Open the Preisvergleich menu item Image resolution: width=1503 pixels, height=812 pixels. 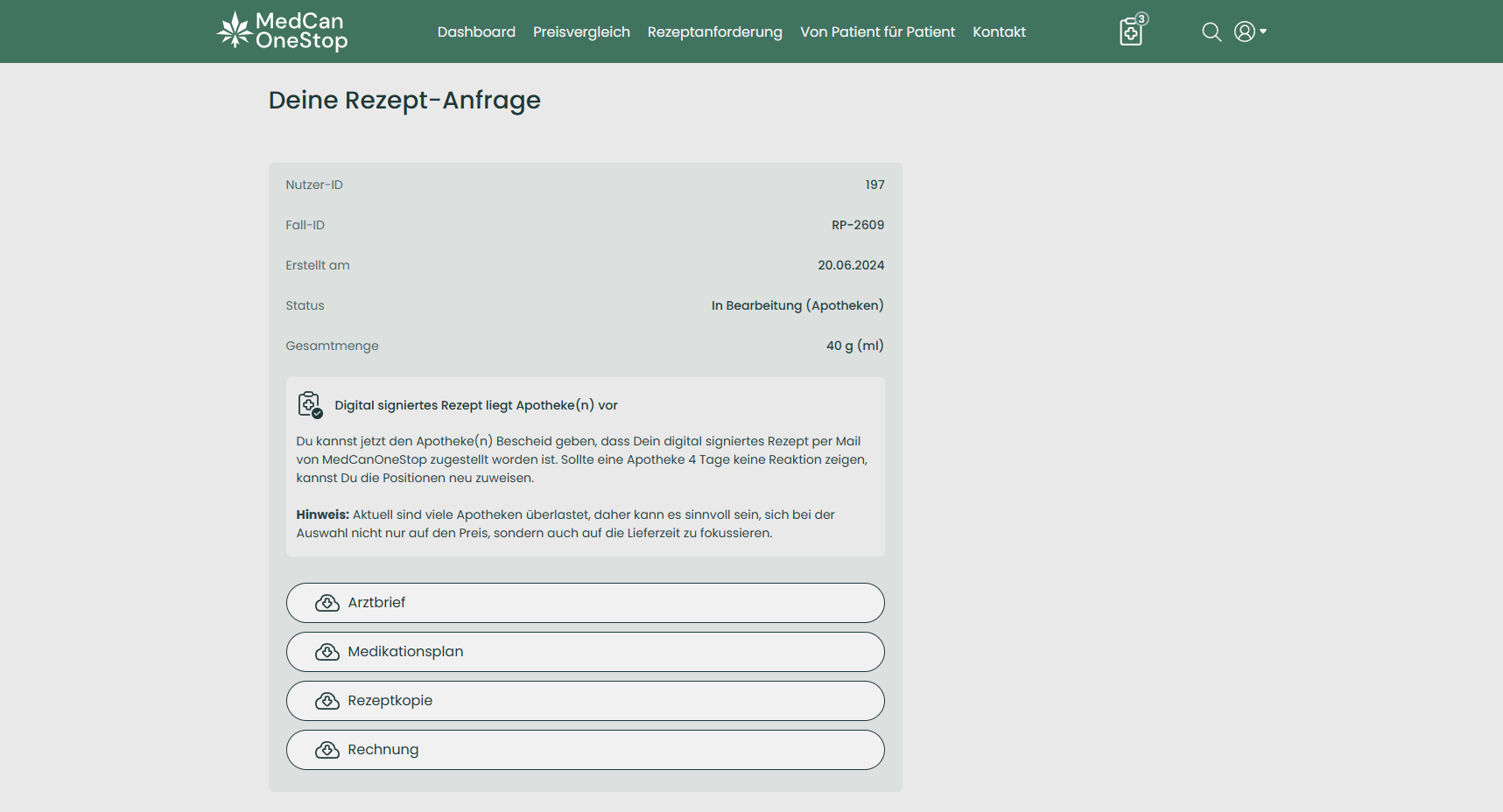581,32
